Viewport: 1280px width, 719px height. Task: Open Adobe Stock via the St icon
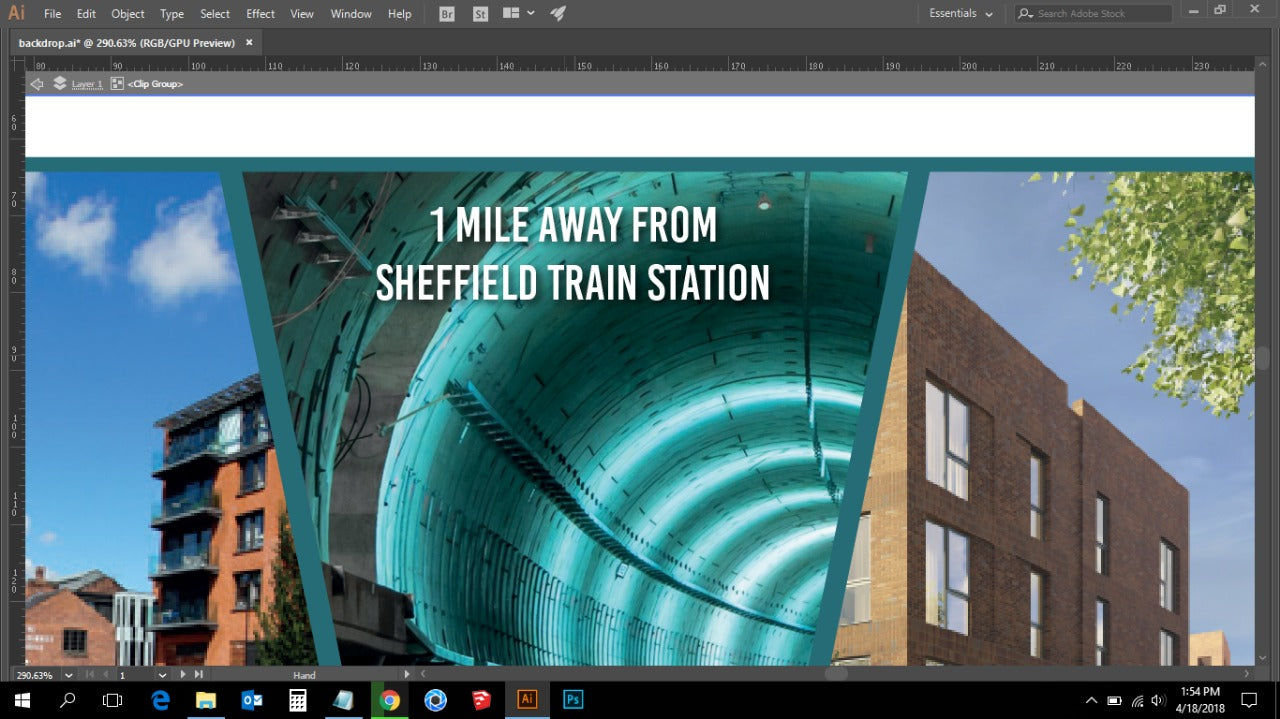480,14
